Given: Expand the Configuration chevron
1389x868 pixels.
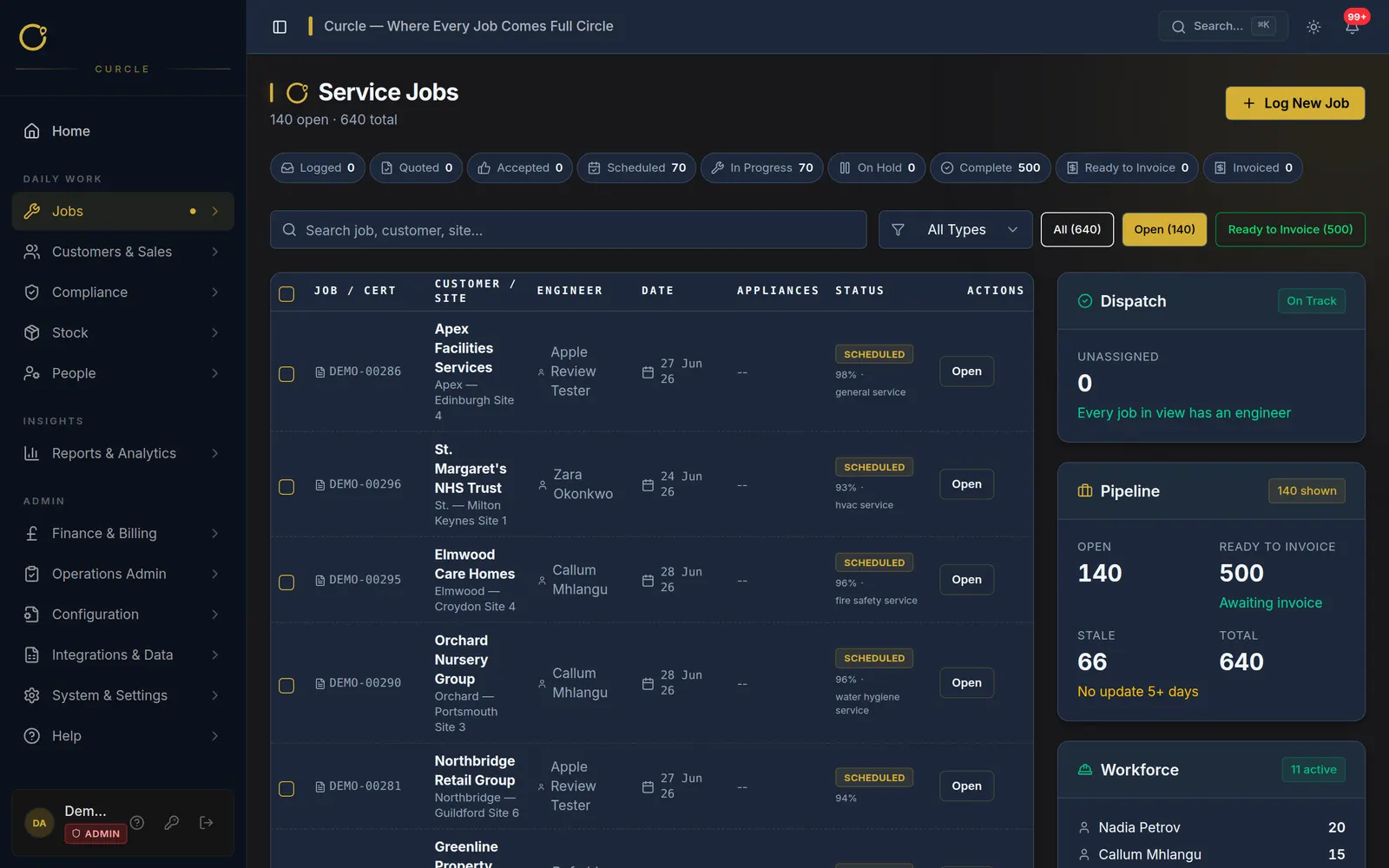Looking at the screenshot, I should pos(215,615).
